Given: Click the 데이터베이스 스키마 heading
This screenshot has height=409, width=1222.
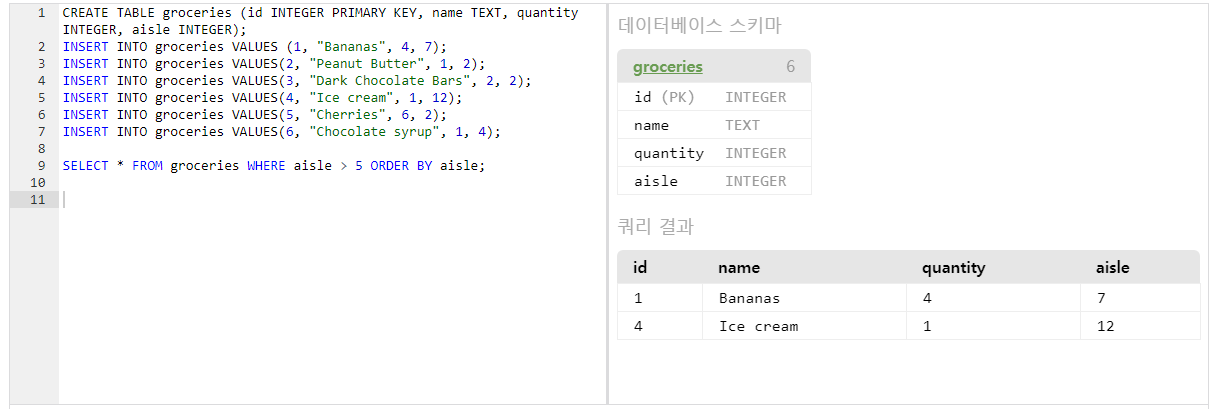Looking at the screenshot, I should click(x=700, y=26).
